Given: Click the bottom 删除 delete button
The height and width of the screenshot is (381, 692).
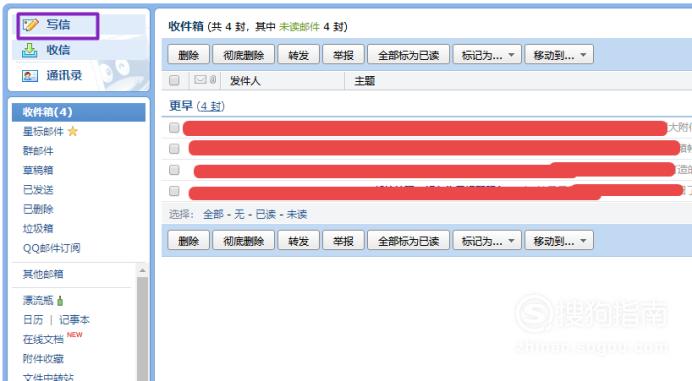Looking at the screenshot, I should click(x=188, y=241).
